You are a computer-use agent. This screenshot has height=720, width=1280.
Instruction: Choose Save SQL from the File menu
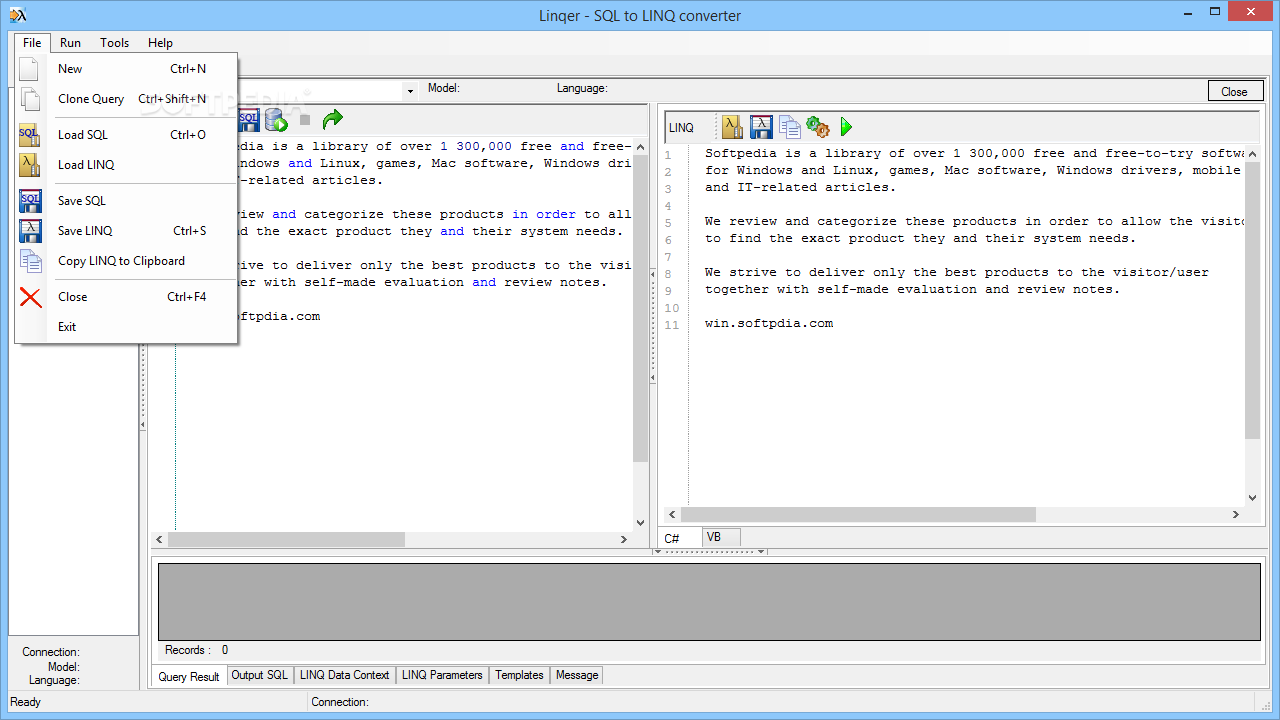[x=127, y=201]
